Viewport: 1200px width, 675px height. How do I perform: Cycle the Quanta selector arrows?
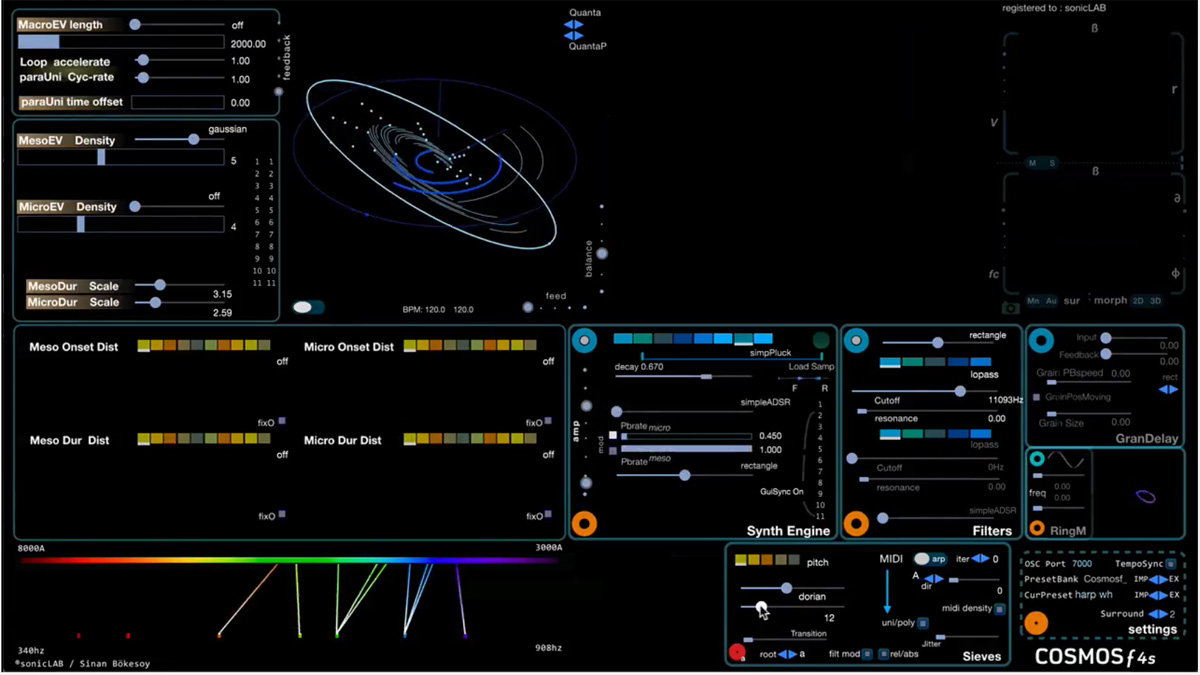click(574, 25)
